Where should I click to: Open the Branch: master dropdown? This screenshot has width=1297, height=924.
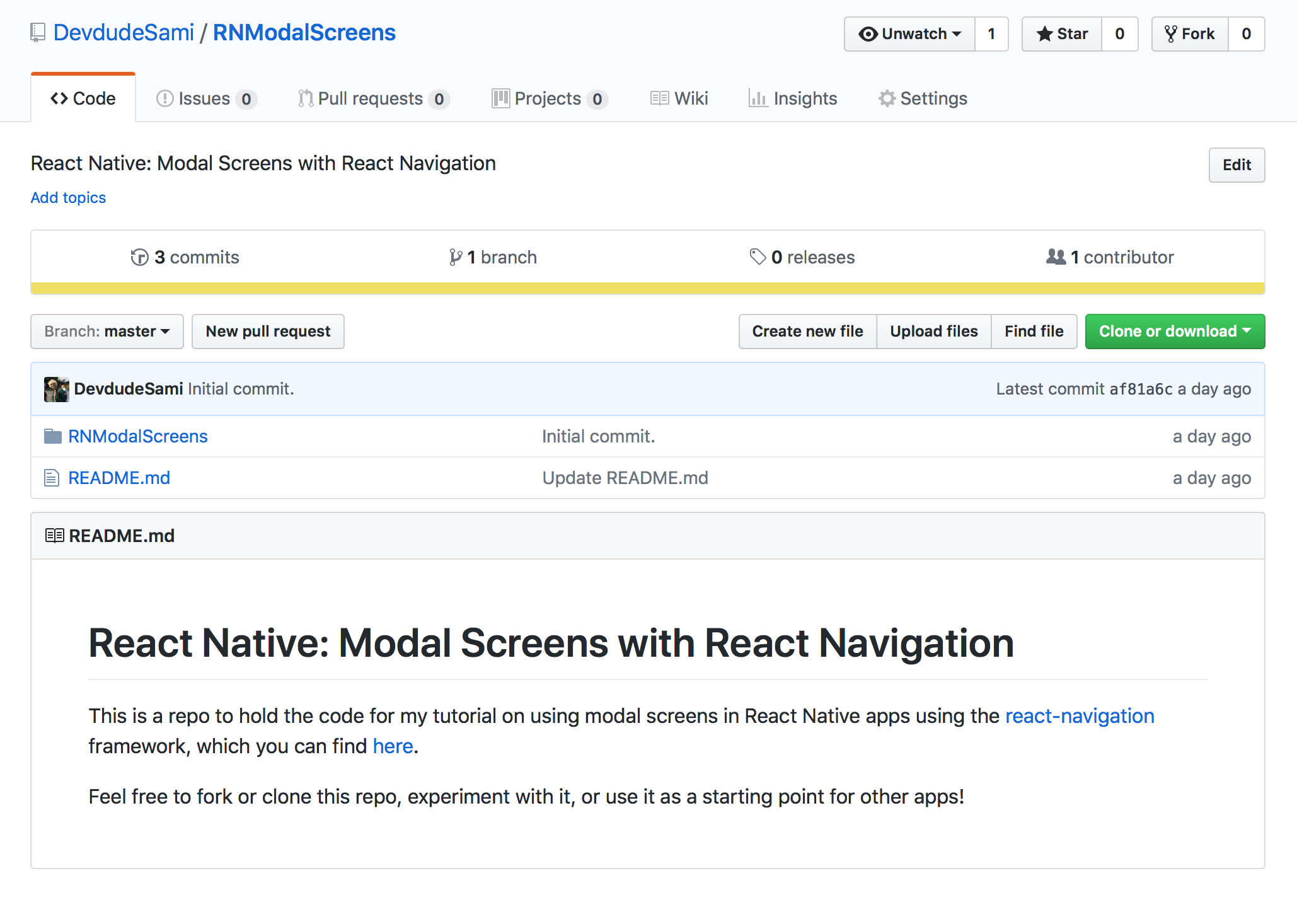[107, 332]
